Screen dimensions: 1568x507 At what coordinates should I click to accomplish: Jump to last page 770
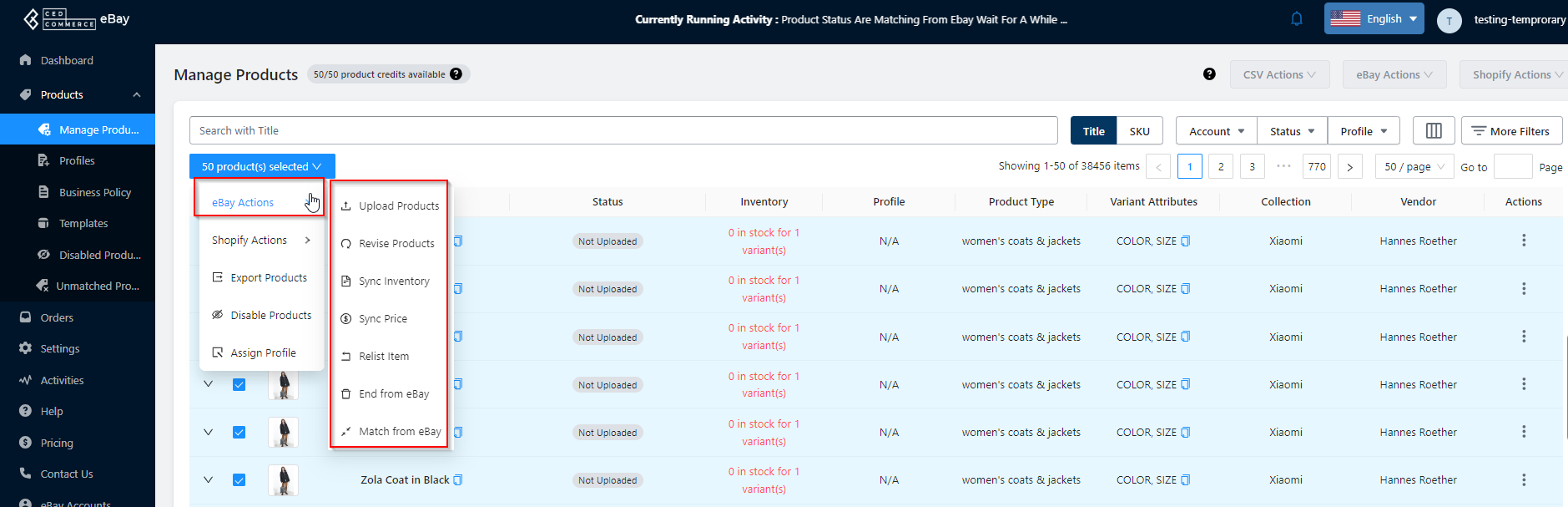(x=1317, y=167)
